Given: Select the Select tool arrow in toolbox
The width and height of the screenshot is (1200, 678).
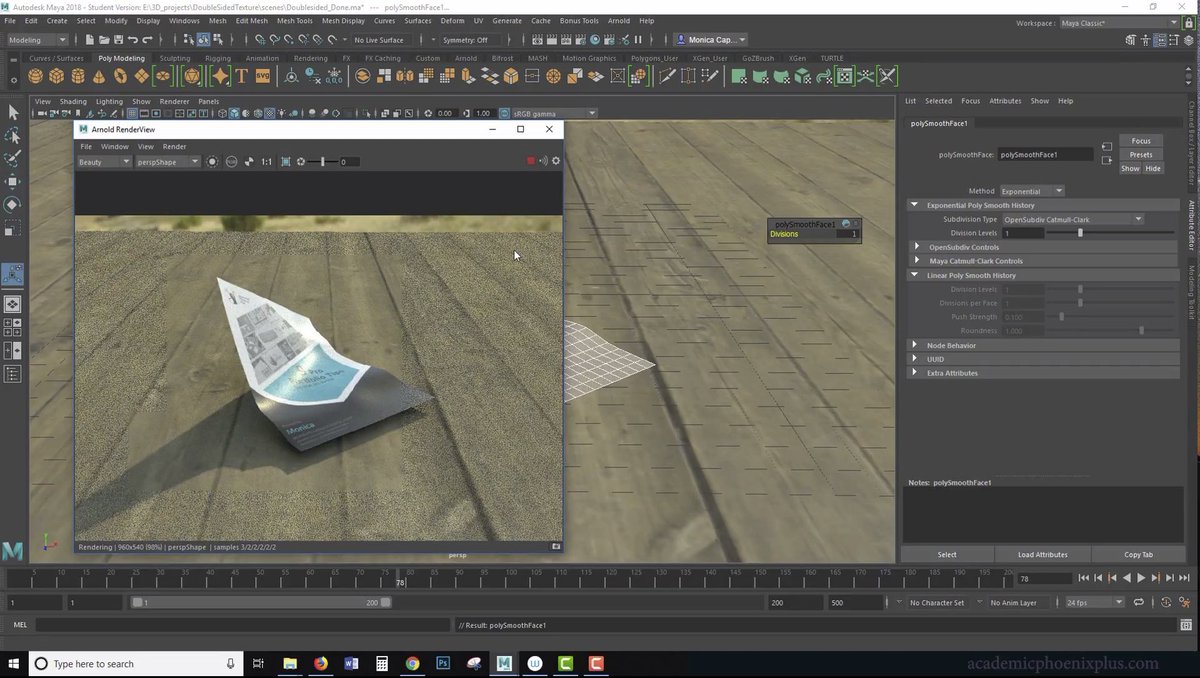Looking at the screenshot, I should tap(13, 113).
